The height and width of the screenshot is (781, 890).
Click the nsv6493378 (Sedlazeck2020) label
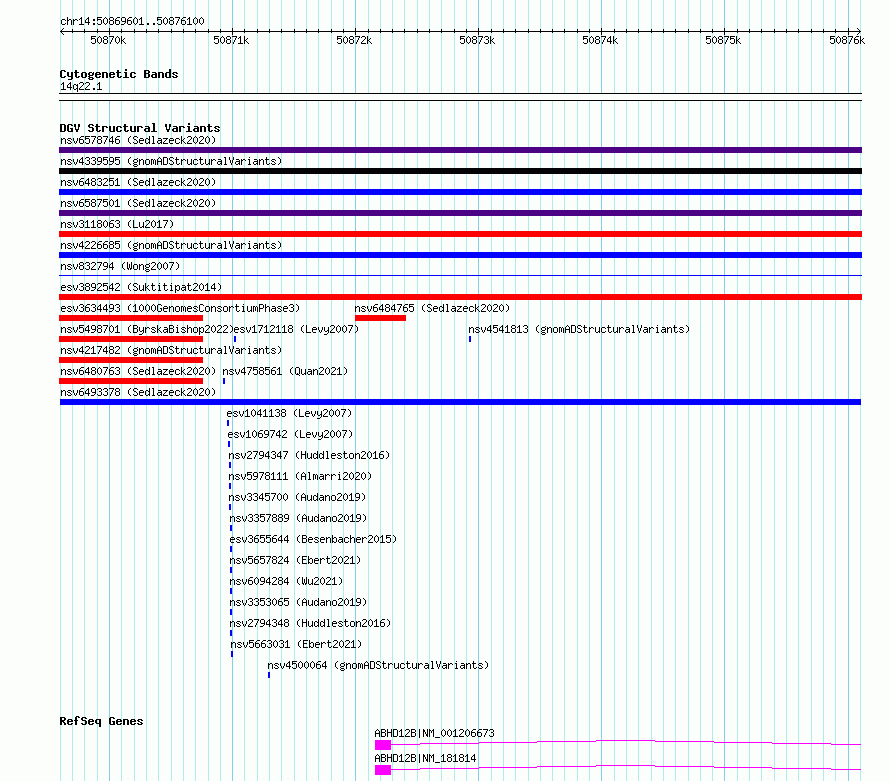coord(138,392)
